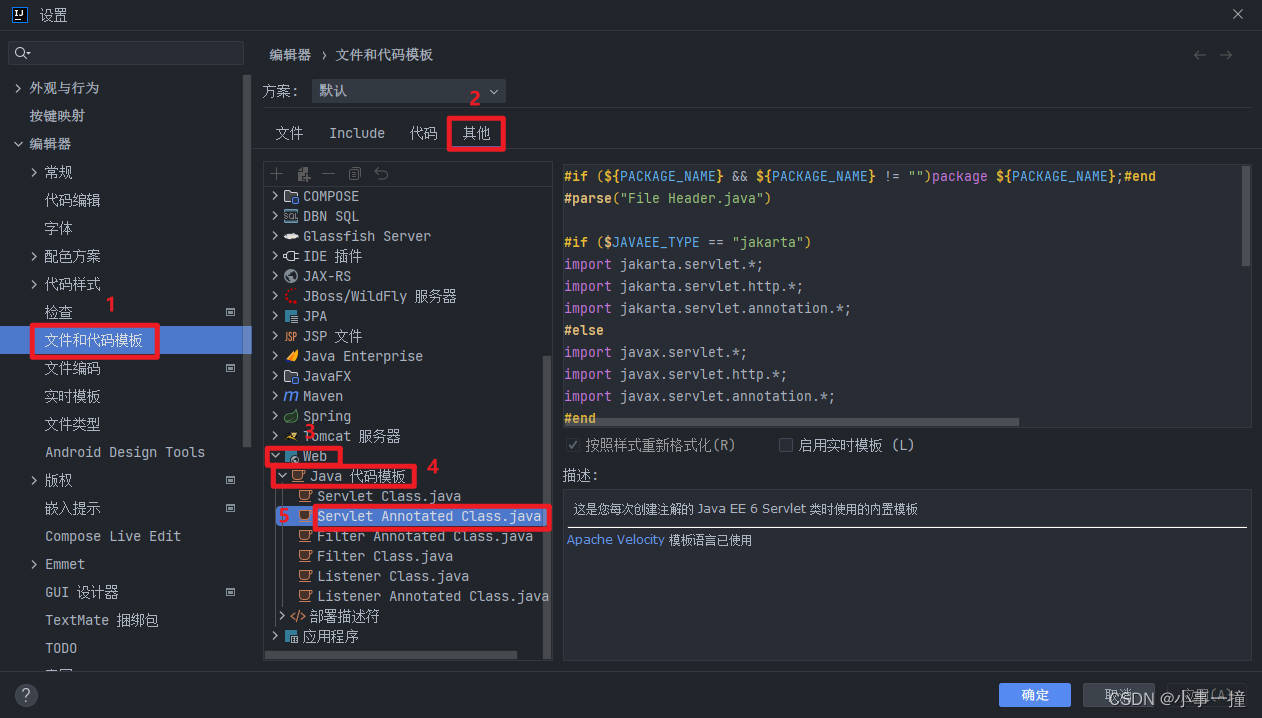Viewport: 1262px width, 718px height.
Task: Disable 按照样式重新格式化 checkbox
Action: tap(573, 445)
